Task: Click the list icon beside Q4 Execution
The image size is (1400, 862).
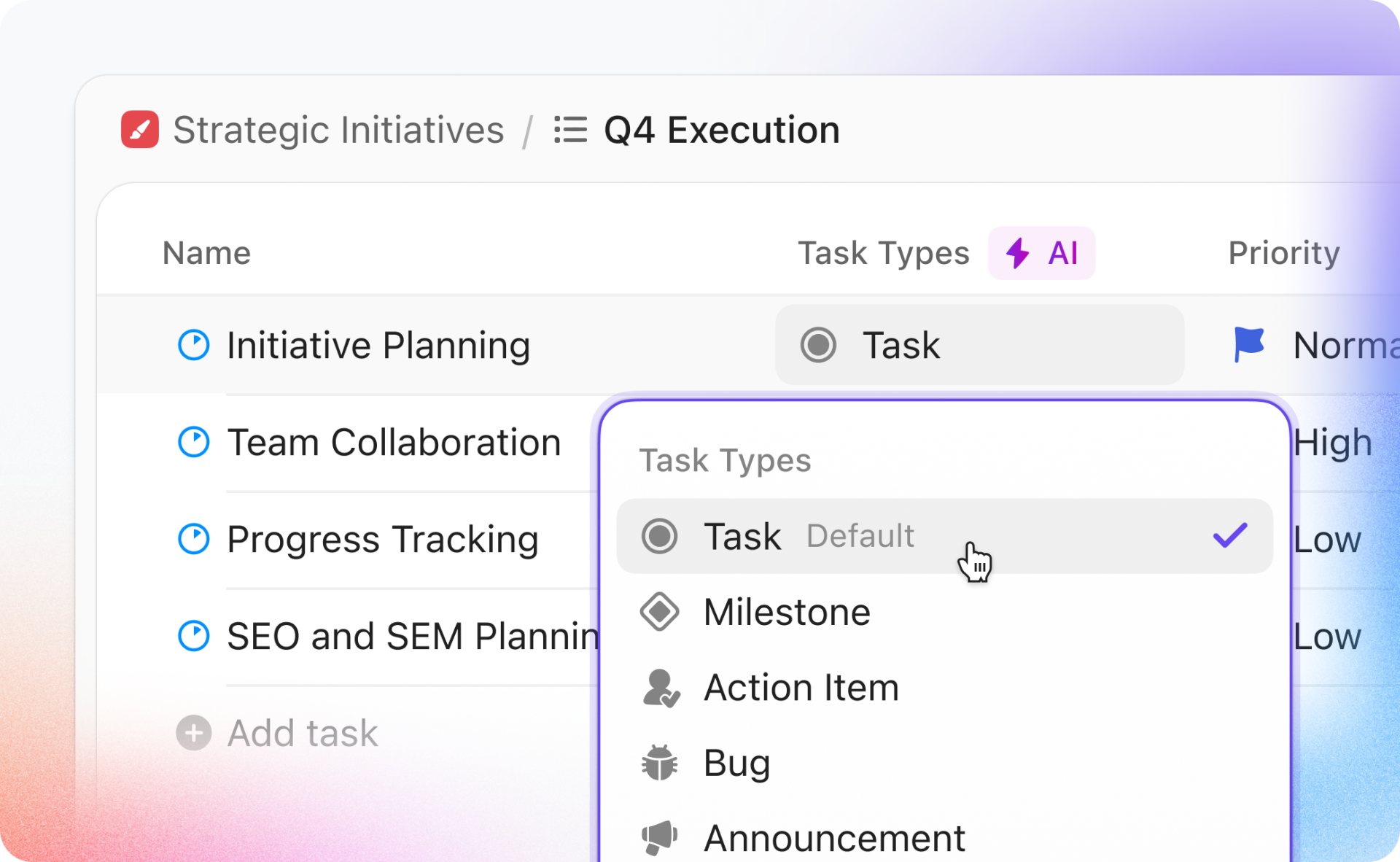Action: [570, 131]
